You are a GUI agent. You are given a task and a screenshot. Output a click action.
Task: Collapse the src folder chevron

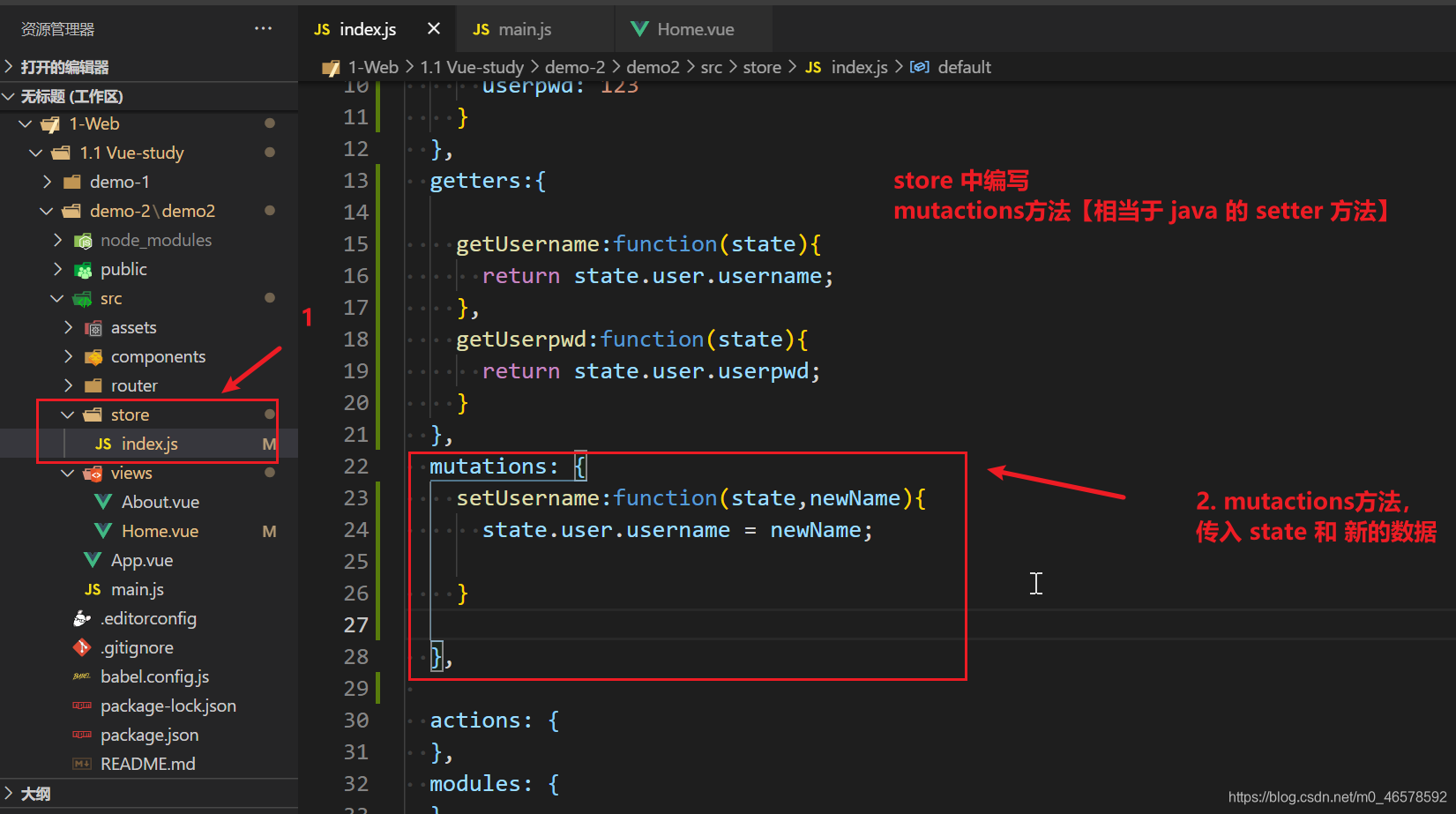coord(57,299)
